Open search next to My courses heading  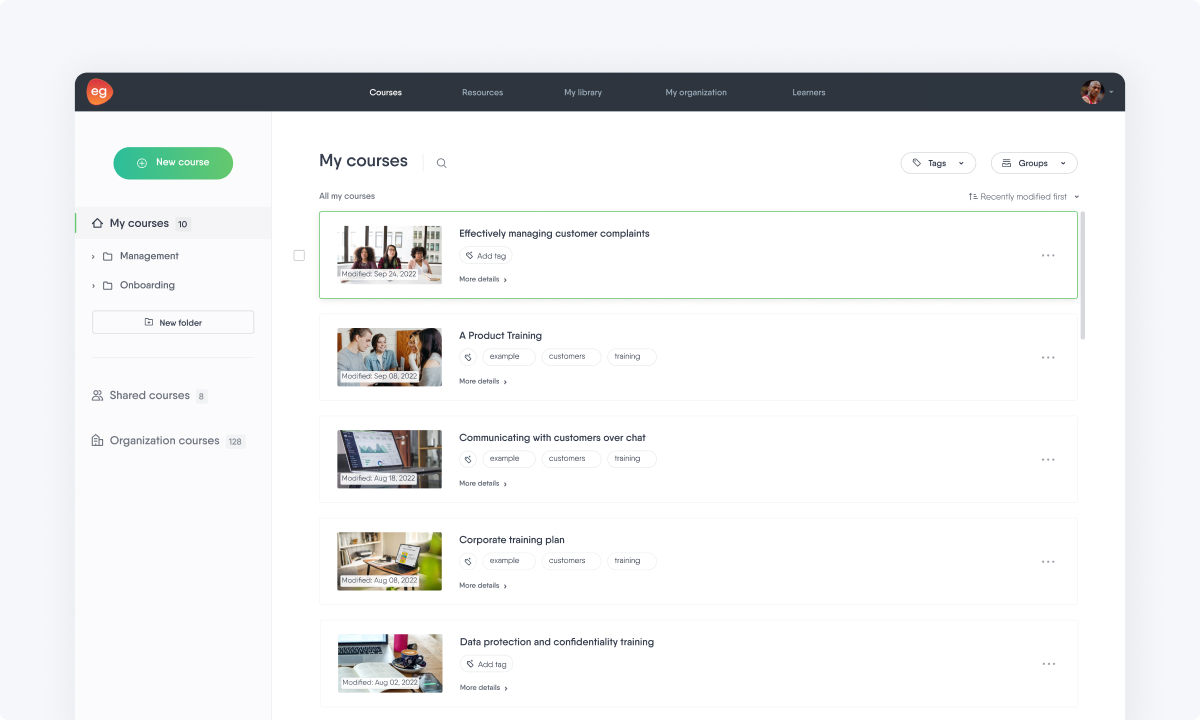(x=441, y=162)
